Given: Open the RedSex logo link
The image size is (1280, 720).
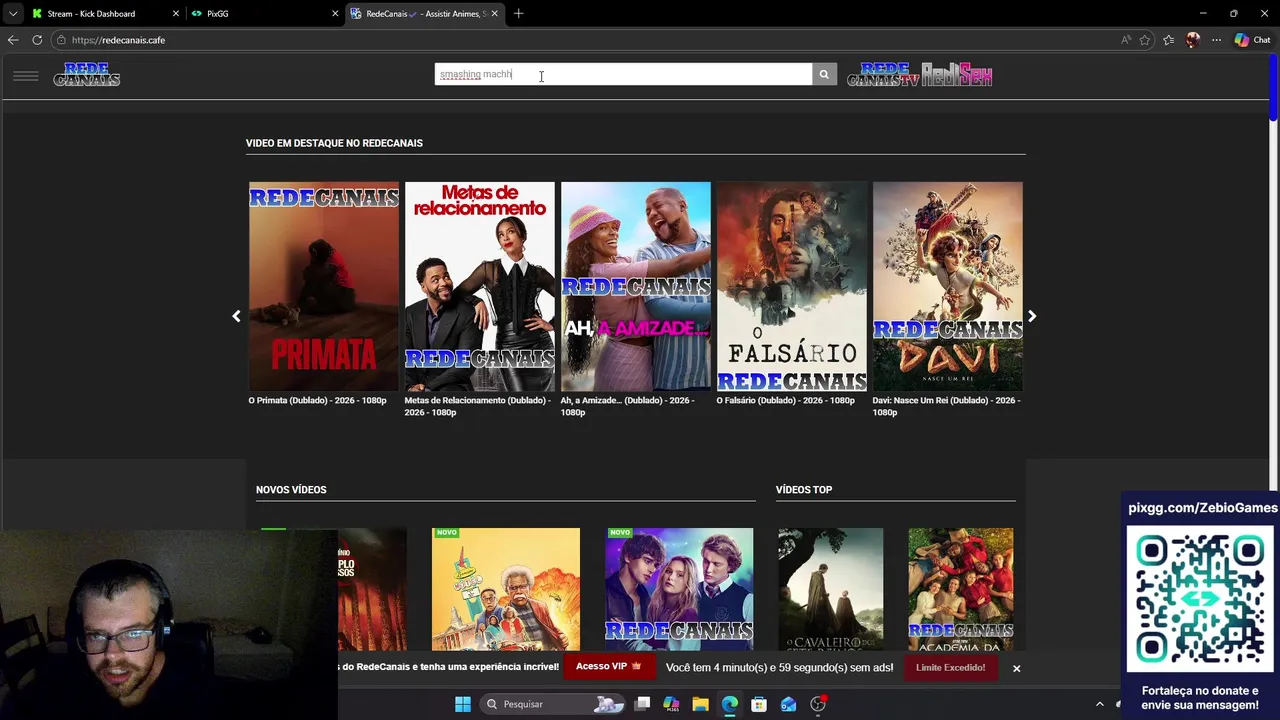Looking at the screenshot, I should click(x=957, y=75).
